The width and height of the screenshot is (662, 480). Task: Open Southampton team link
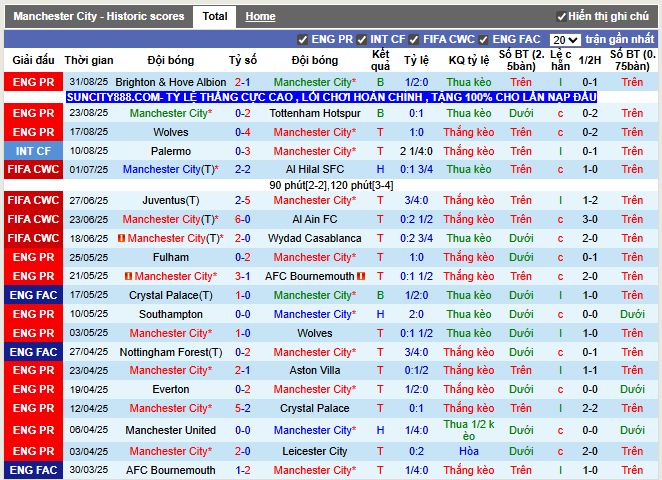point(171,314)
